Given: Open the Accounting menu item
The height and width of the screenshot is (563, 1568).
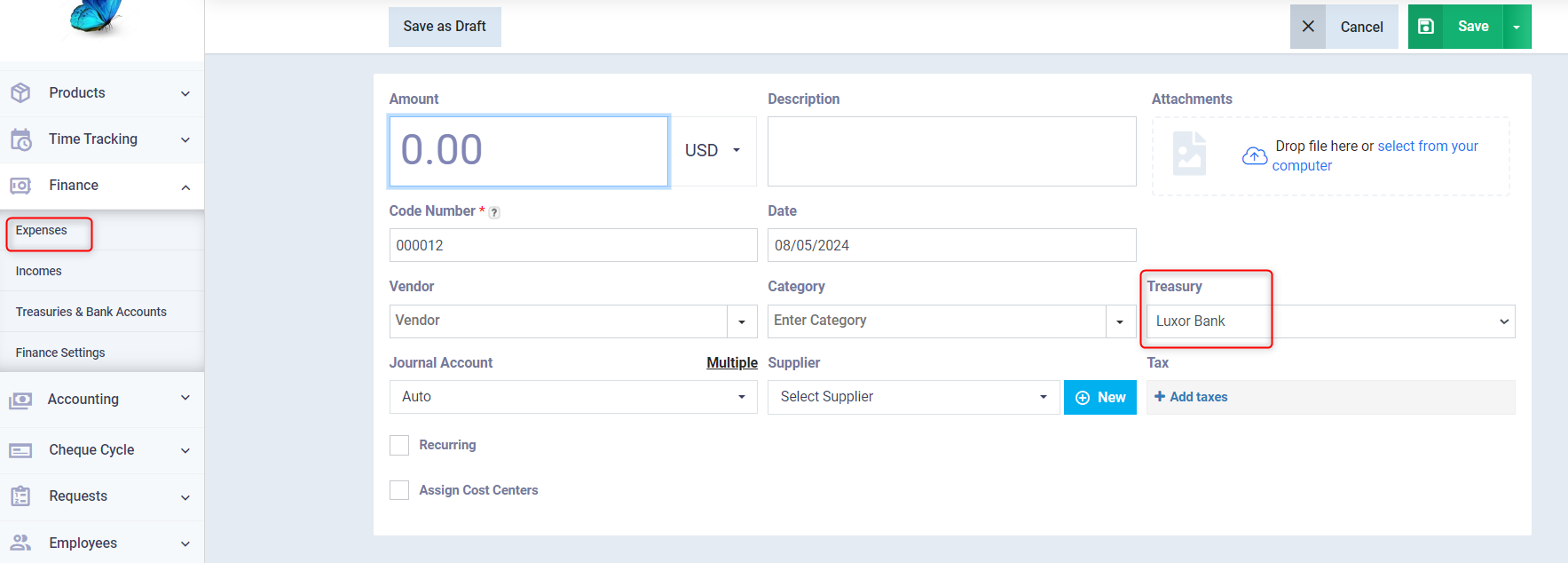Looking at the screenshot, I should (102, 400).
